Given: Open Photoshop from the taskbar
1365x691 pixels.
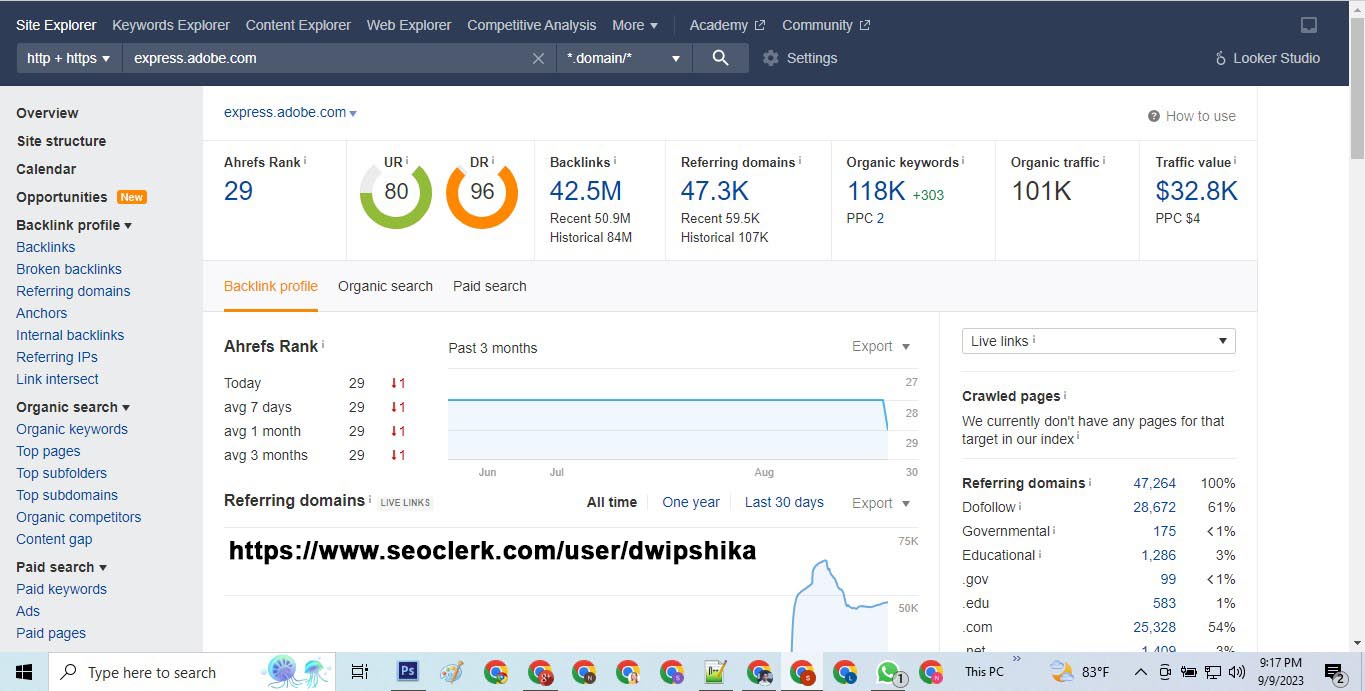Looking at the screenshot, I should [x=407, y=672].
